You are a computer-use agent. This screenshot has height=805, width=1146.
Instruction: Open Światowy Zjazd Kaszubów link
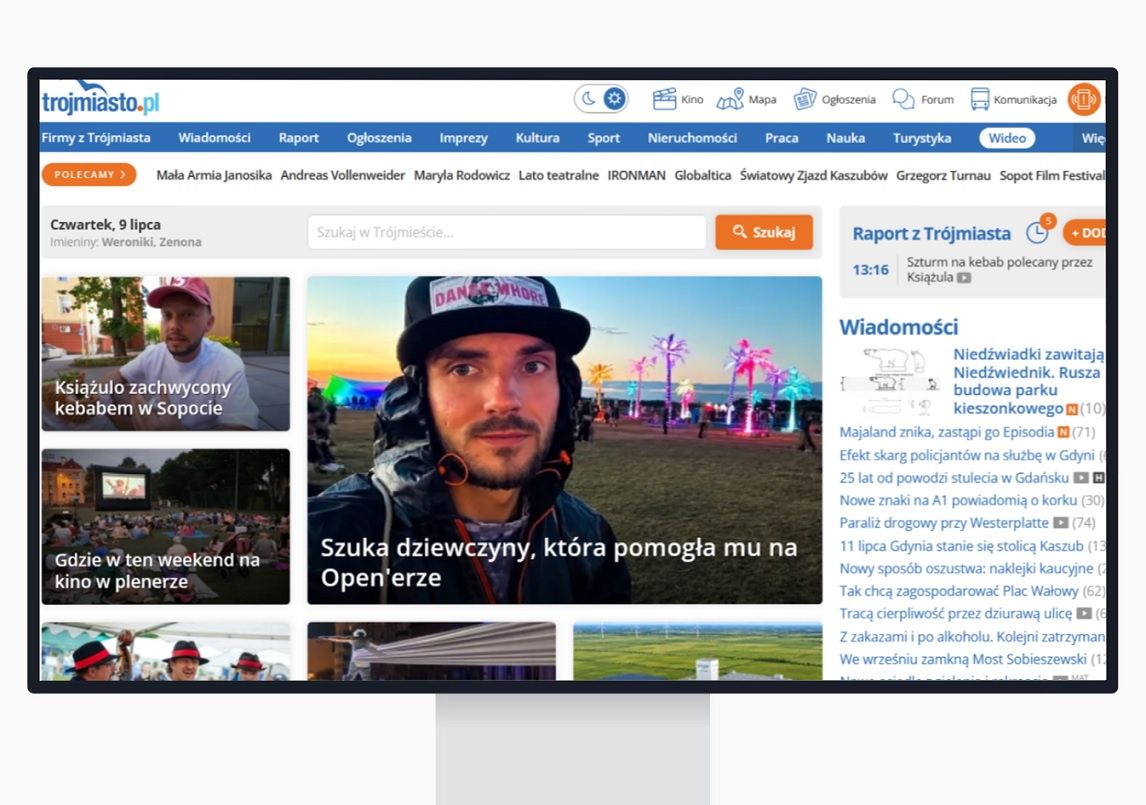point(813,175)
